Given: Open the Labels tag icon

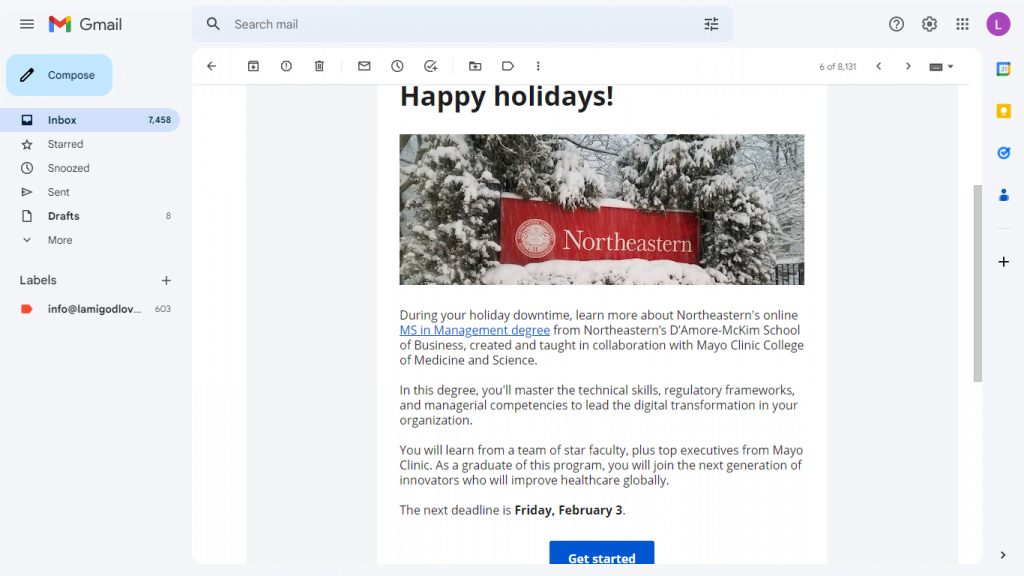Looking at the screenshot, I should pyautogui.click(x=508, y=66).
